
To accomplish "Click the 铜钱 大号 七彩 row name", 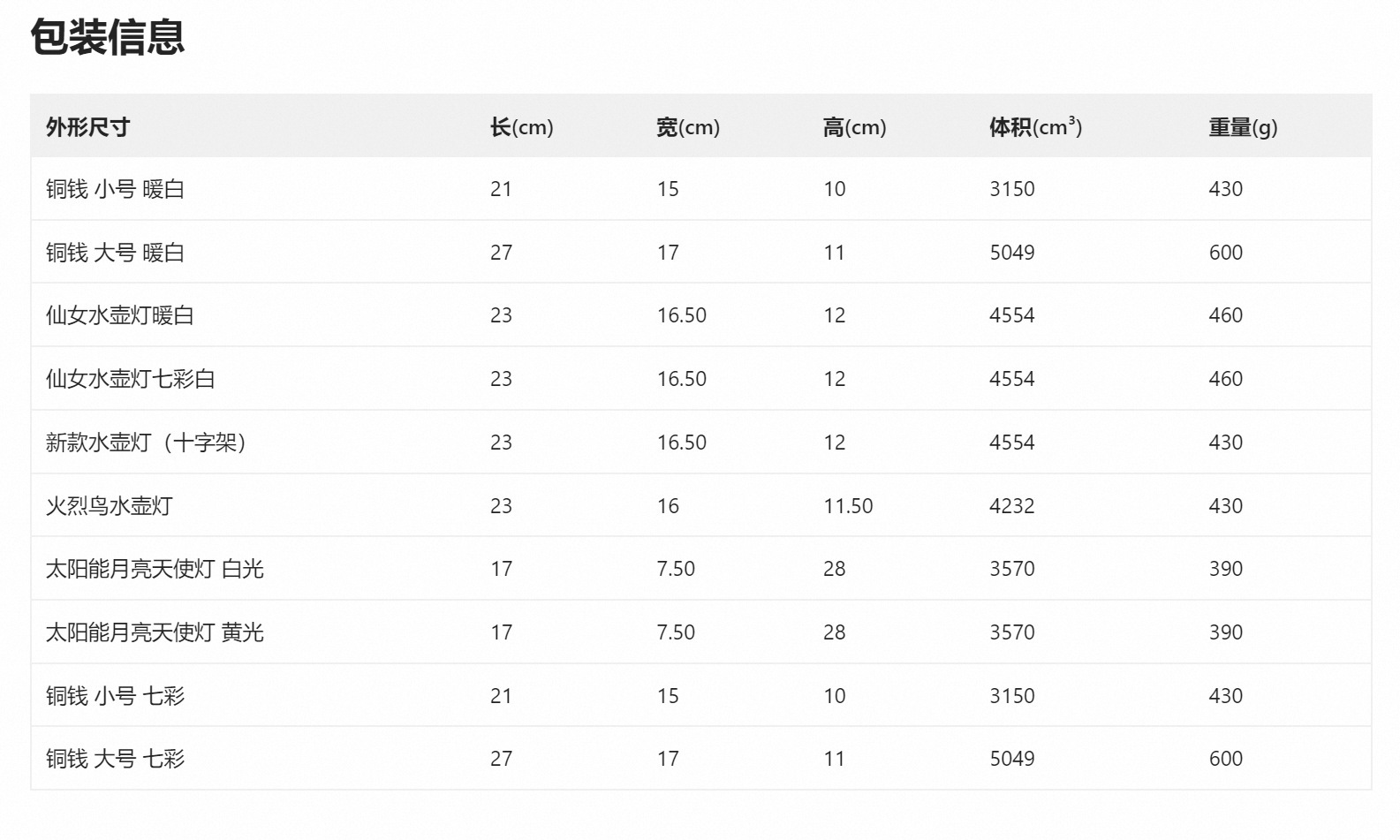I will tap(115, 759).
